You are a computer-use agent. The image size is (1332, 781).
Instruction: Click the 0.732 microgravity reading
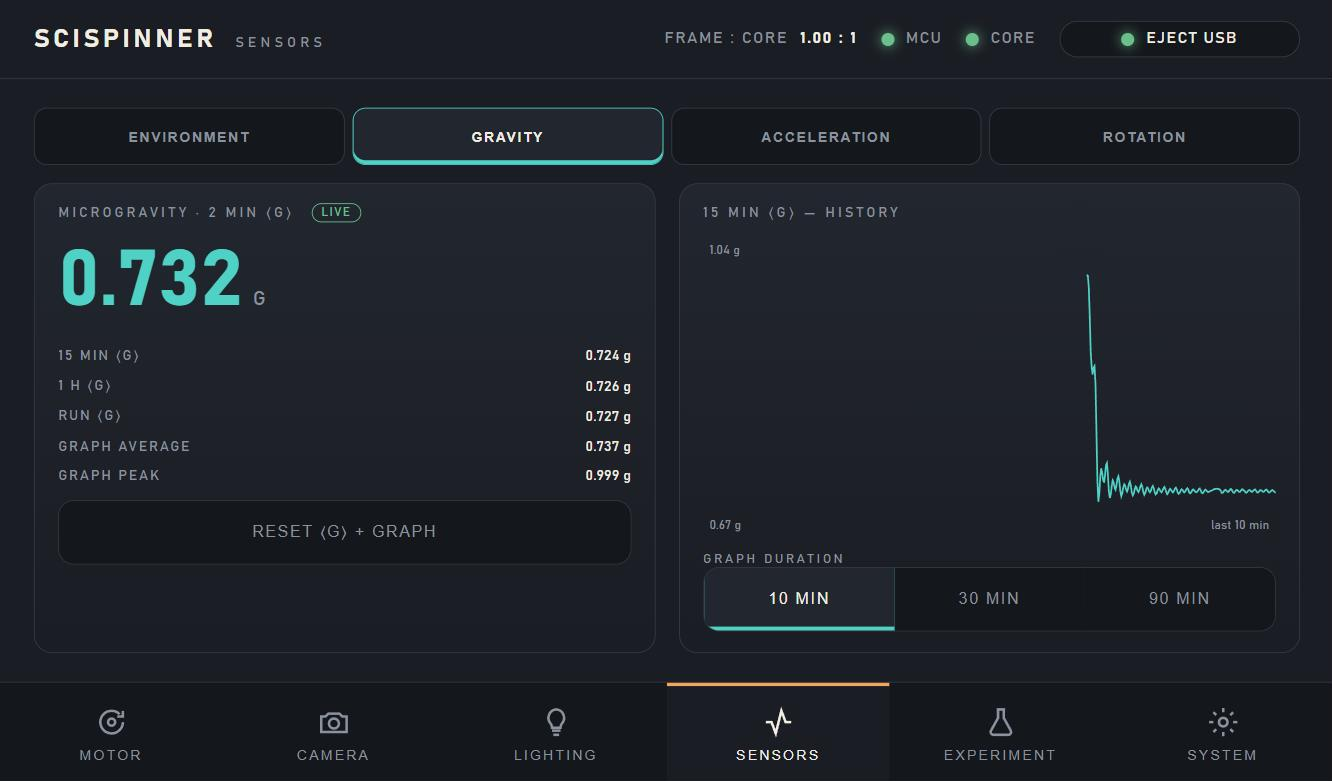pos(151,278)
